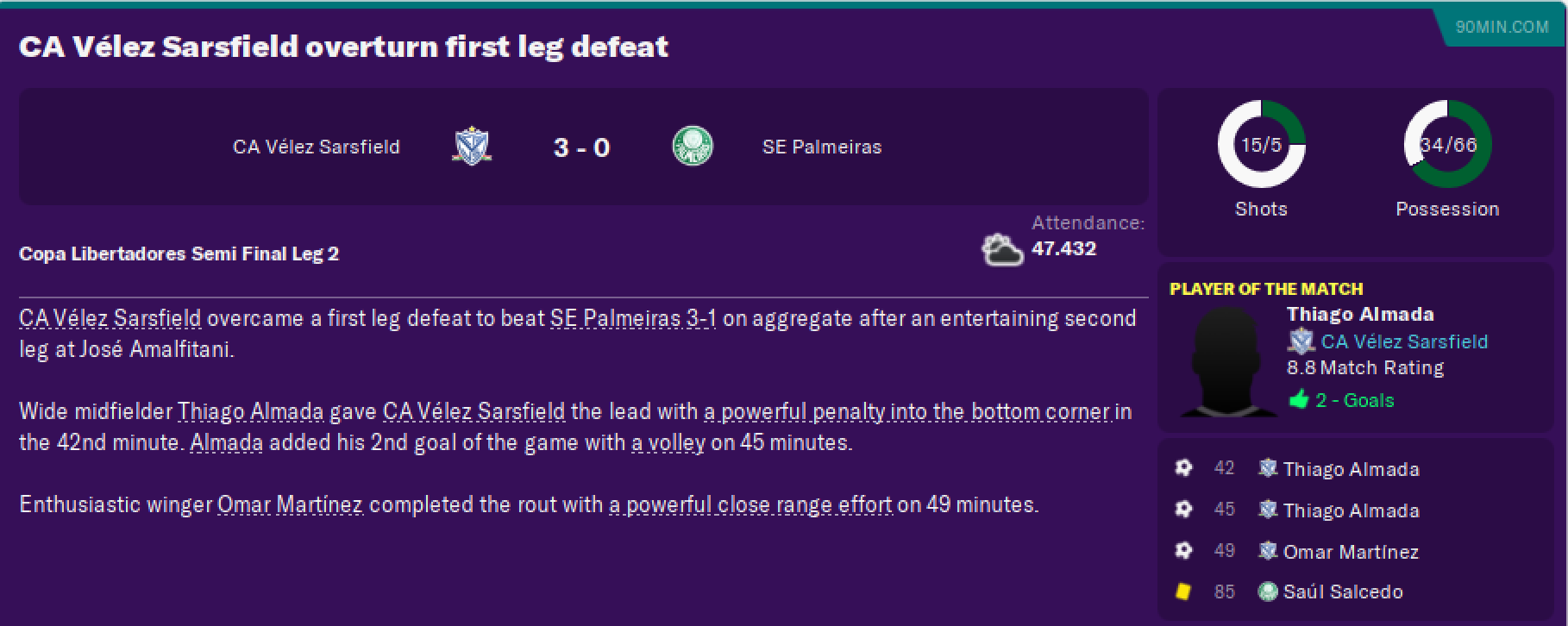This screenshot has height=626, width=1568.
Task: Click the 90MIN.COM source tag
Action: [x=1502, y=27]
